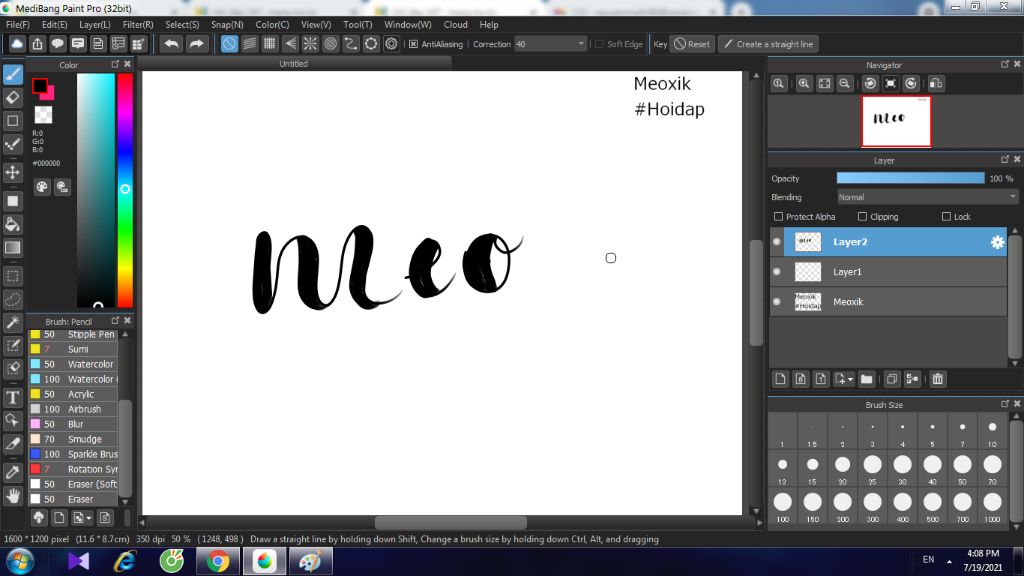Select the Airbrush brush
This screenshot has width=1024, height=576.
(x=74, y=409)
